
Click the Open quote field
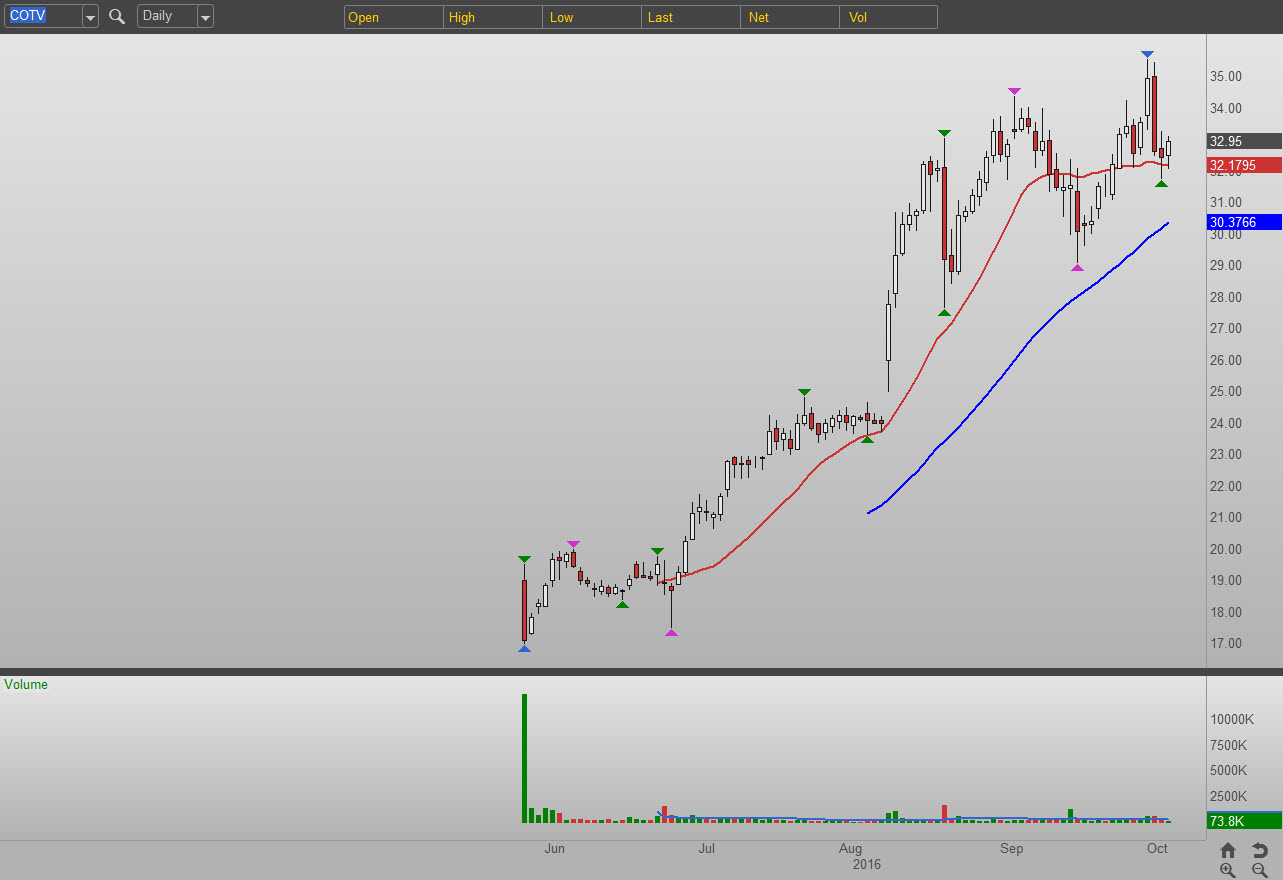coord(394,17)
